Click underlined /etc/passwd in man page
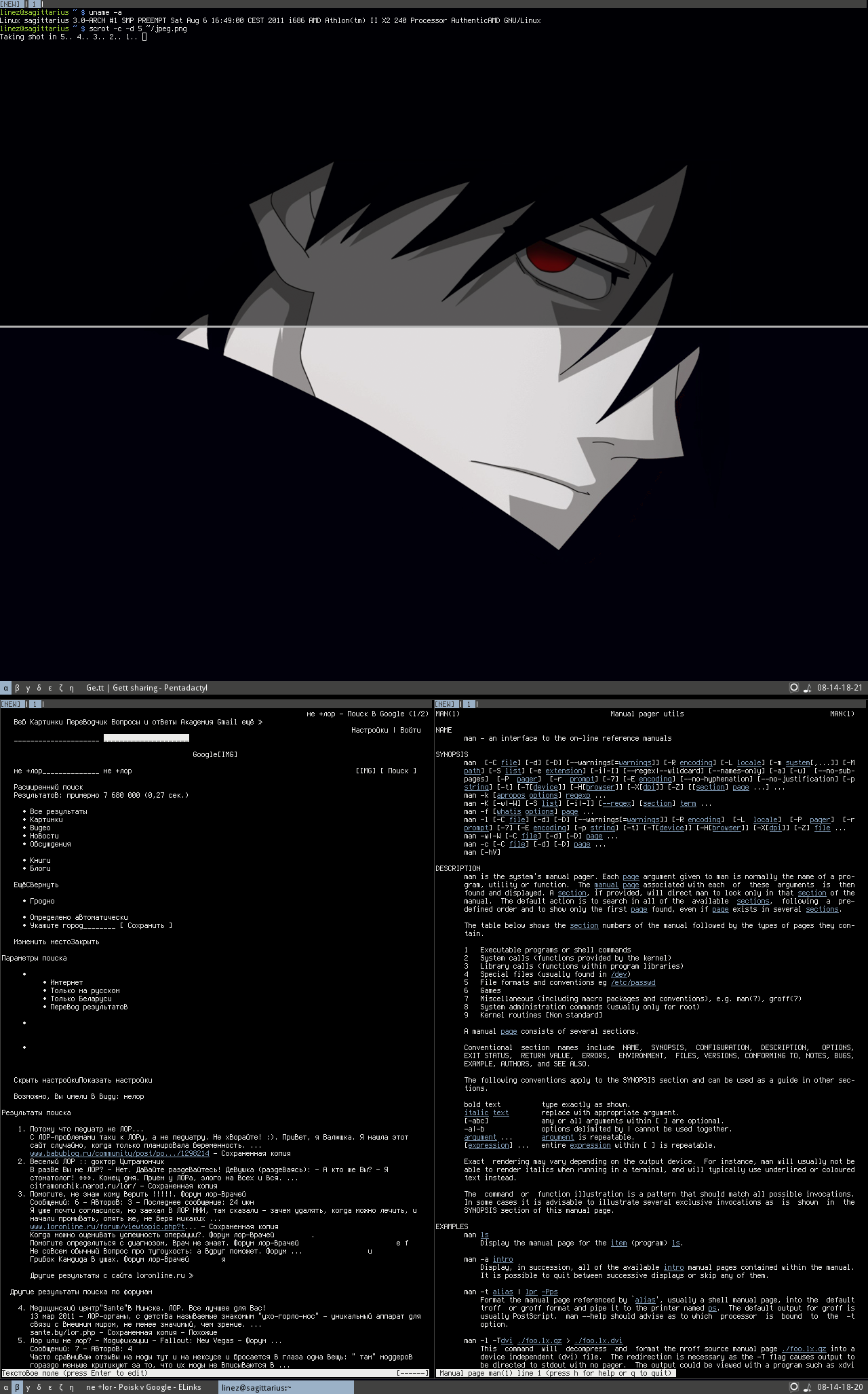 [633, 982]
